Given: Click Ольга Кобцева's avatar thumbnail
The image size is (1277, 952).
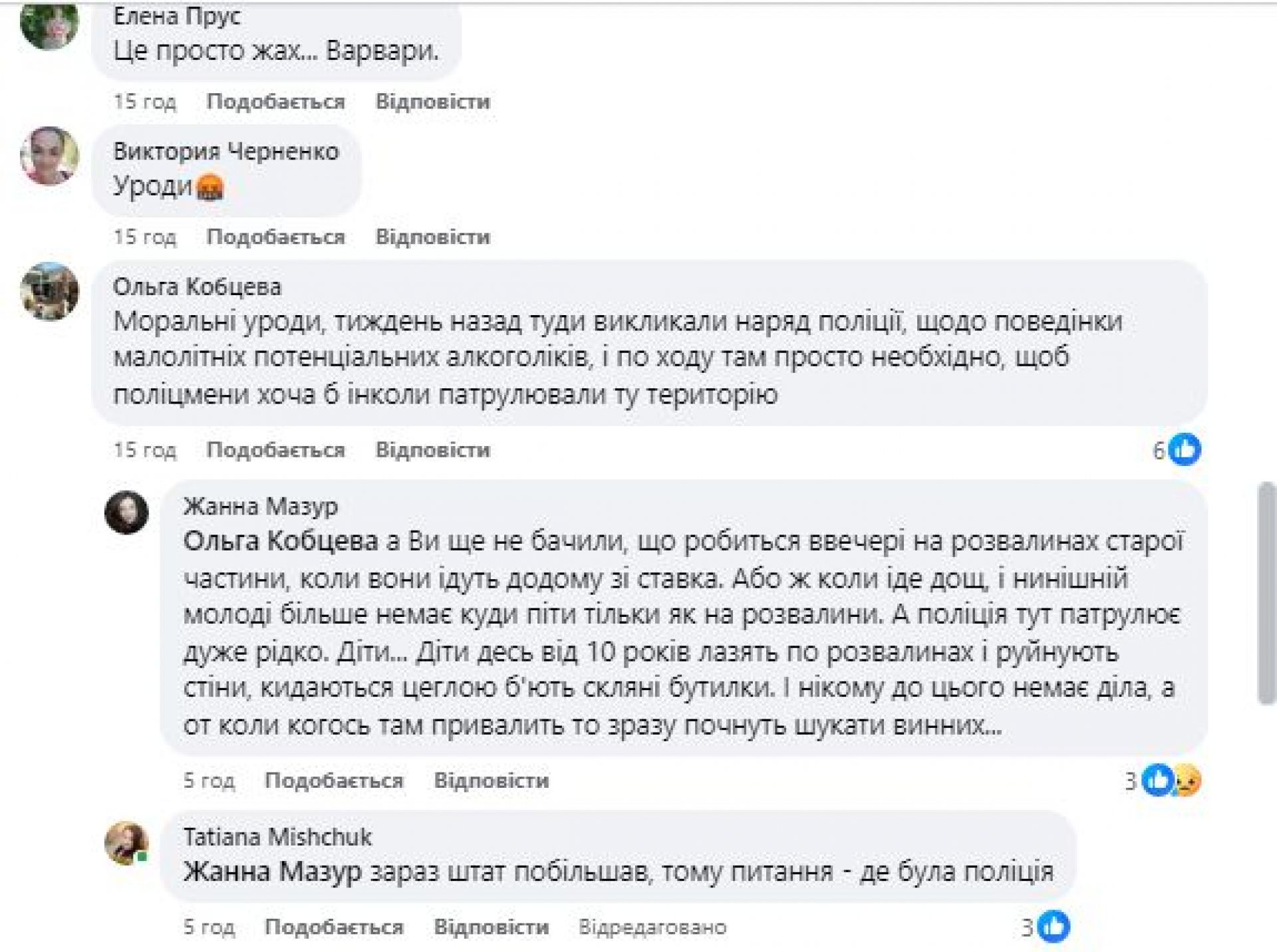Looking at the screenshot, I should [x=49, y=291].
